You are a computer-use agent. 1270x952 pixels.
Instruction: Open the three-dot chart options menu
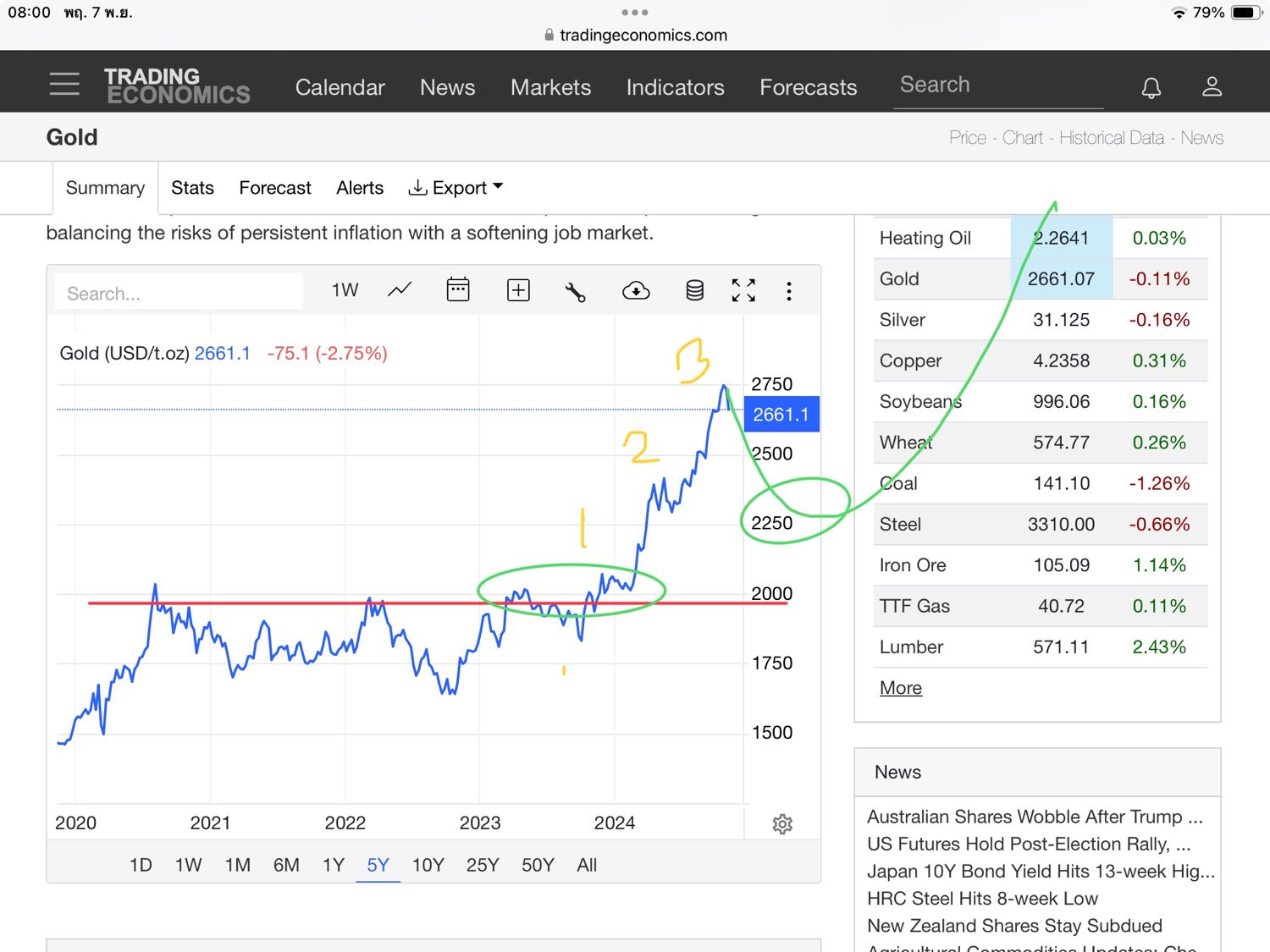click(x=789, y=291)
